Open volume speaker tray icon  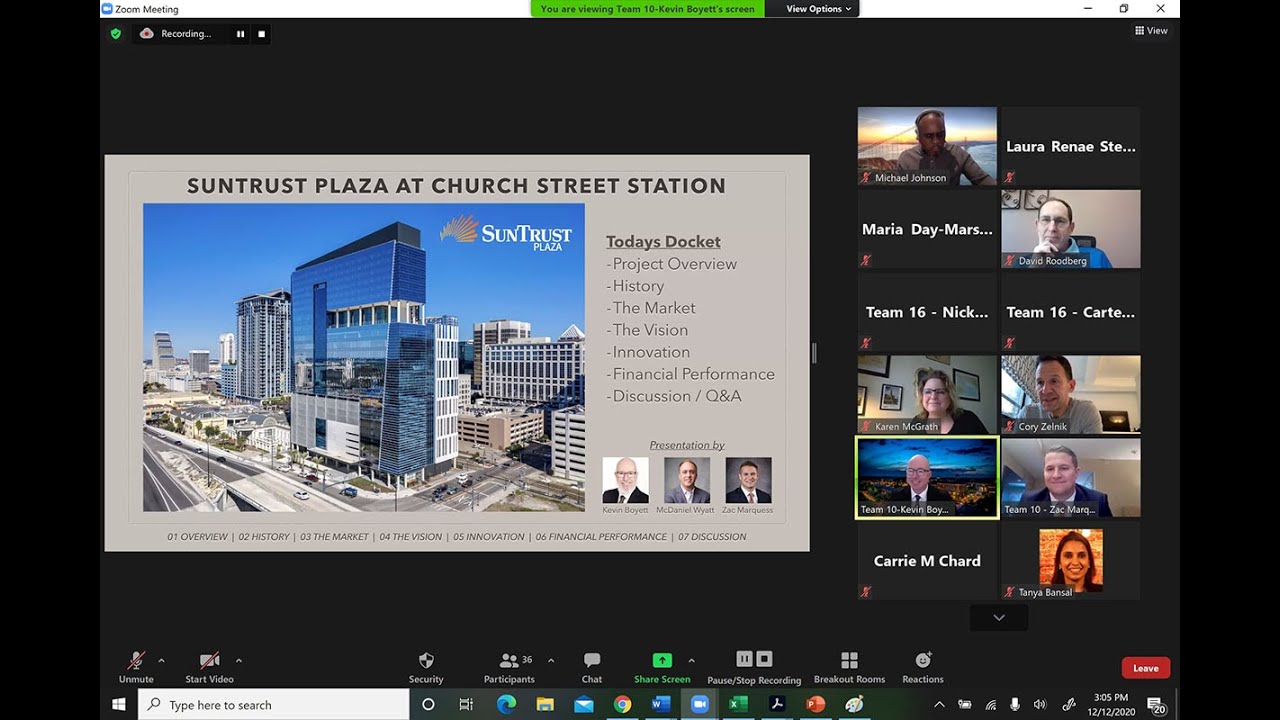[x=1040, y=705]
